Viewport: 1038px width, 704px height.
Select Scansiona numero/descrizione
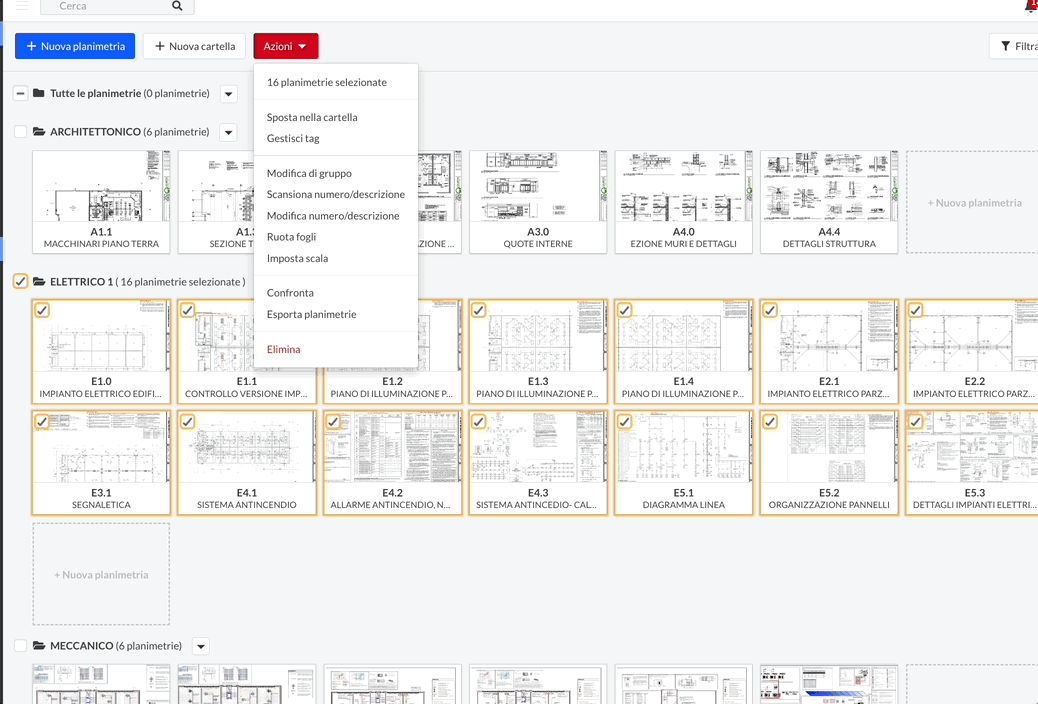click(x=336, y=195)
